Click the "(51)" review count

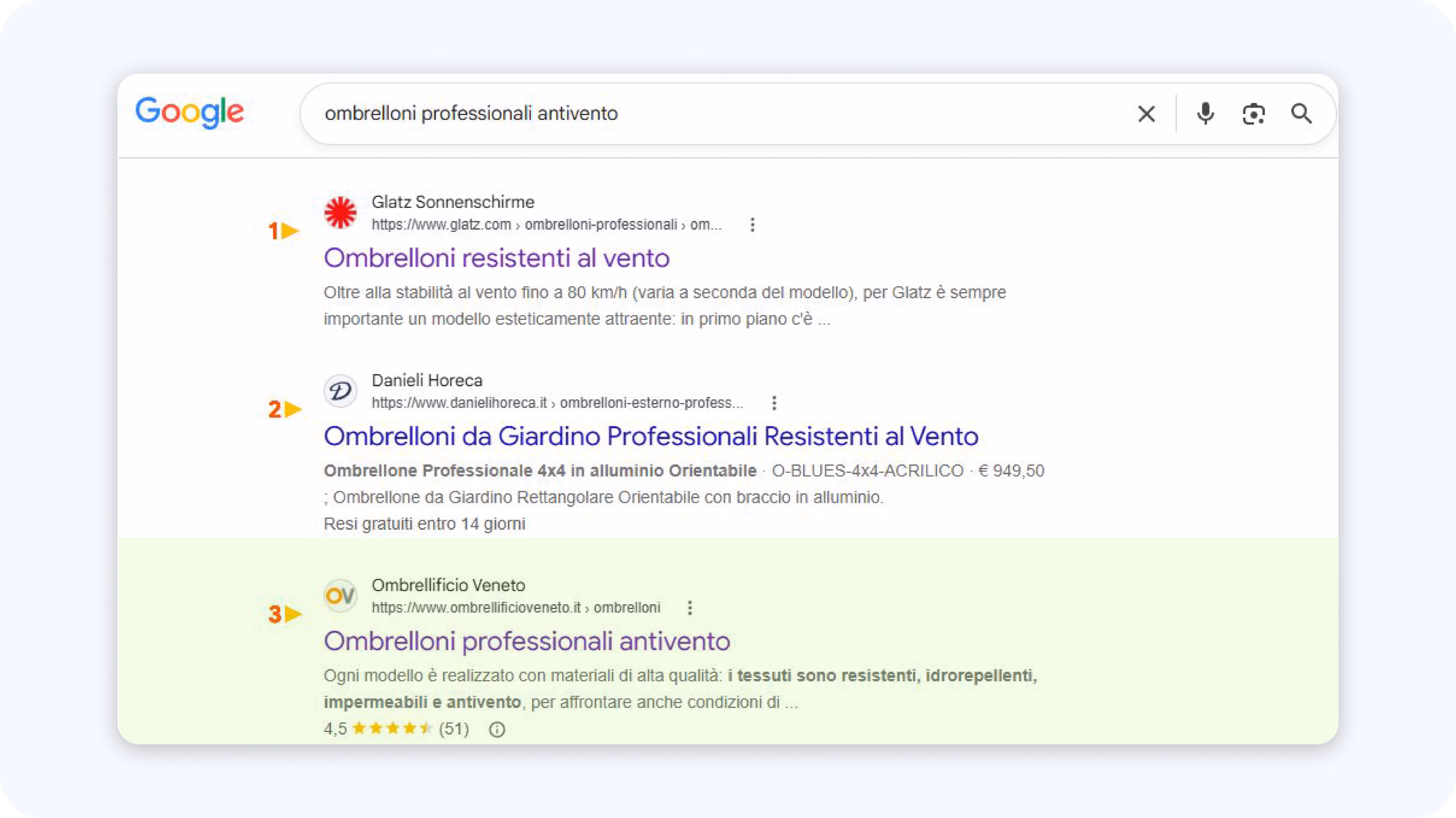[x=454, y=729]
